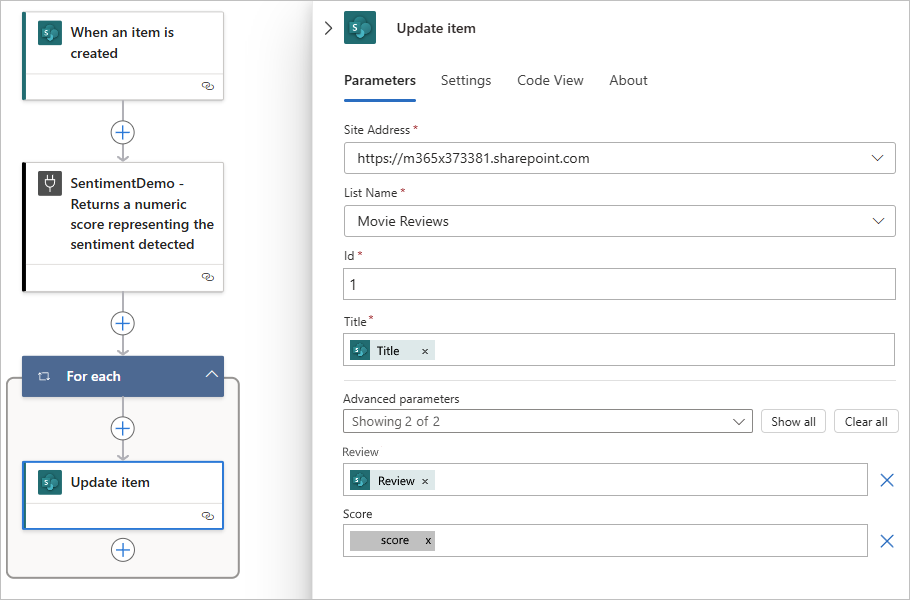Expand the Advanced parameters dropdown
Viewport: 910px width, 600px height.
739,421
